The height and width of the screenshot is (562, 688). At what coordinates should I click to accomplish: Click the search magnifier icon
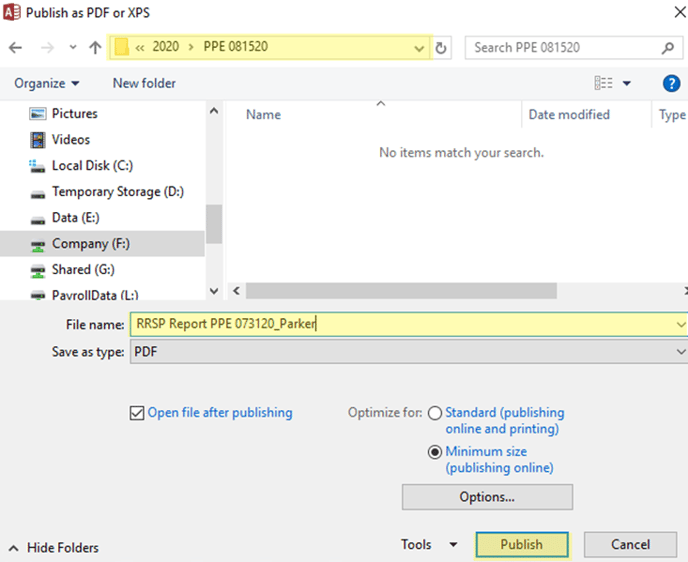[x=667, y=47]
